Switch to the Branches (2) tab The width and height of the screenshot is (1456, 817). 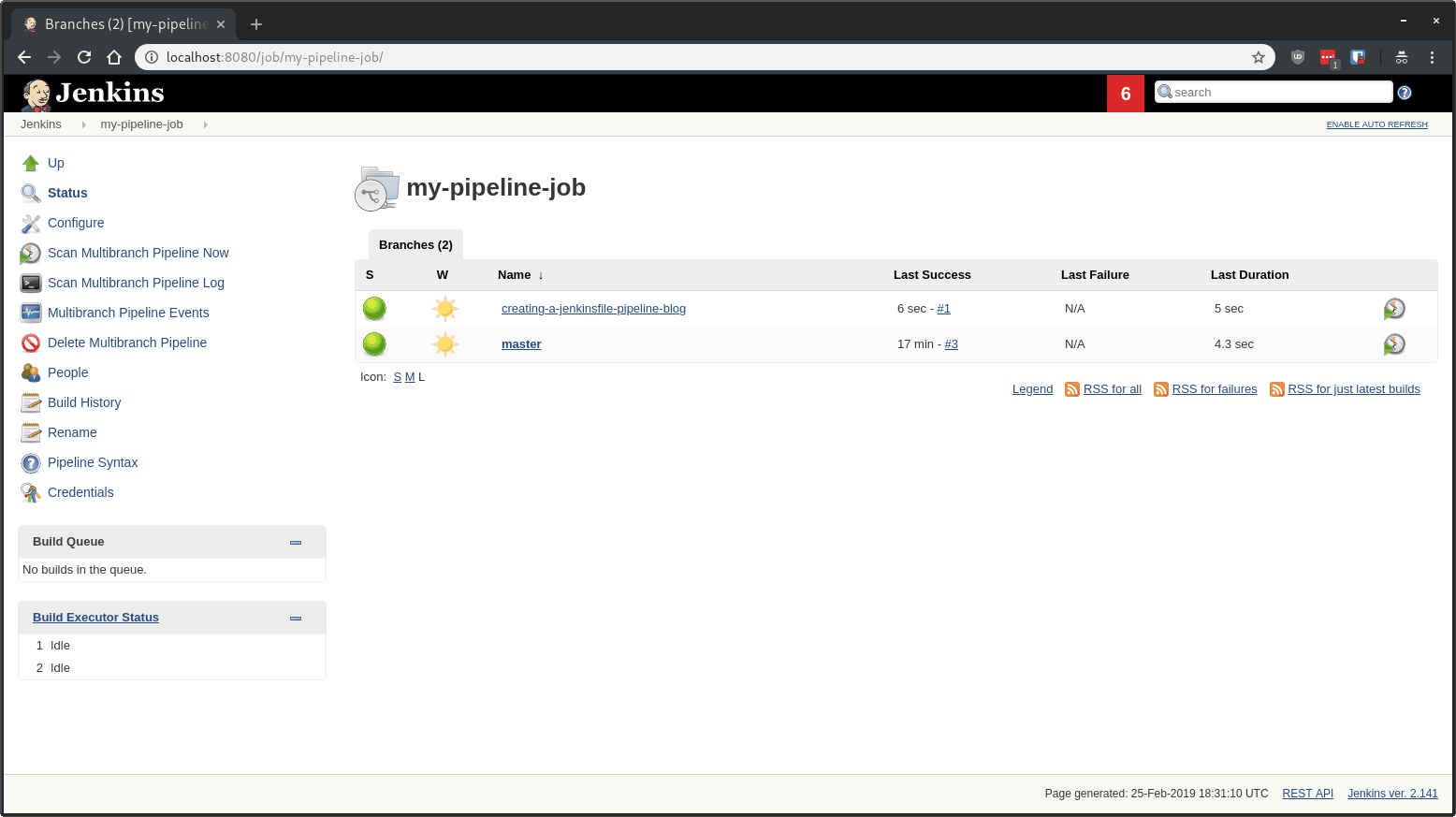point(415,244)
